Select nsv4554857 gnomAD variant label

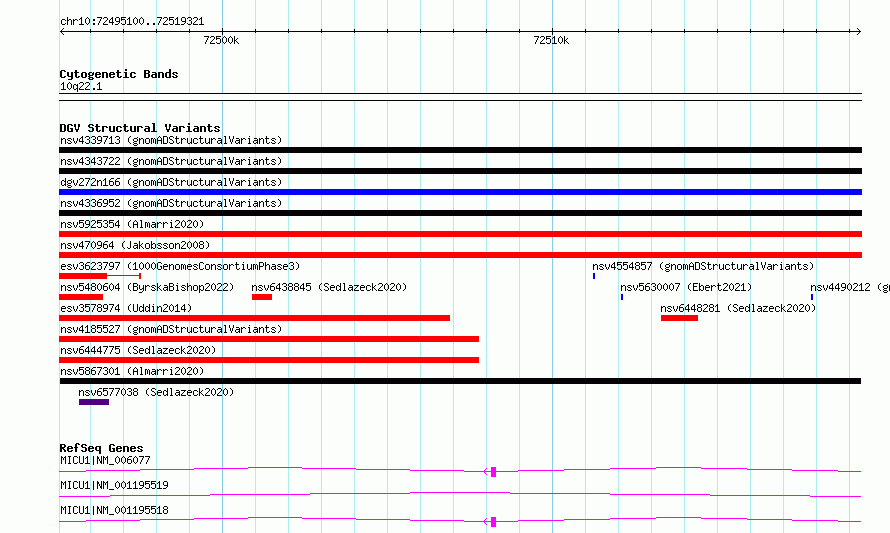[x=703, y=266]
